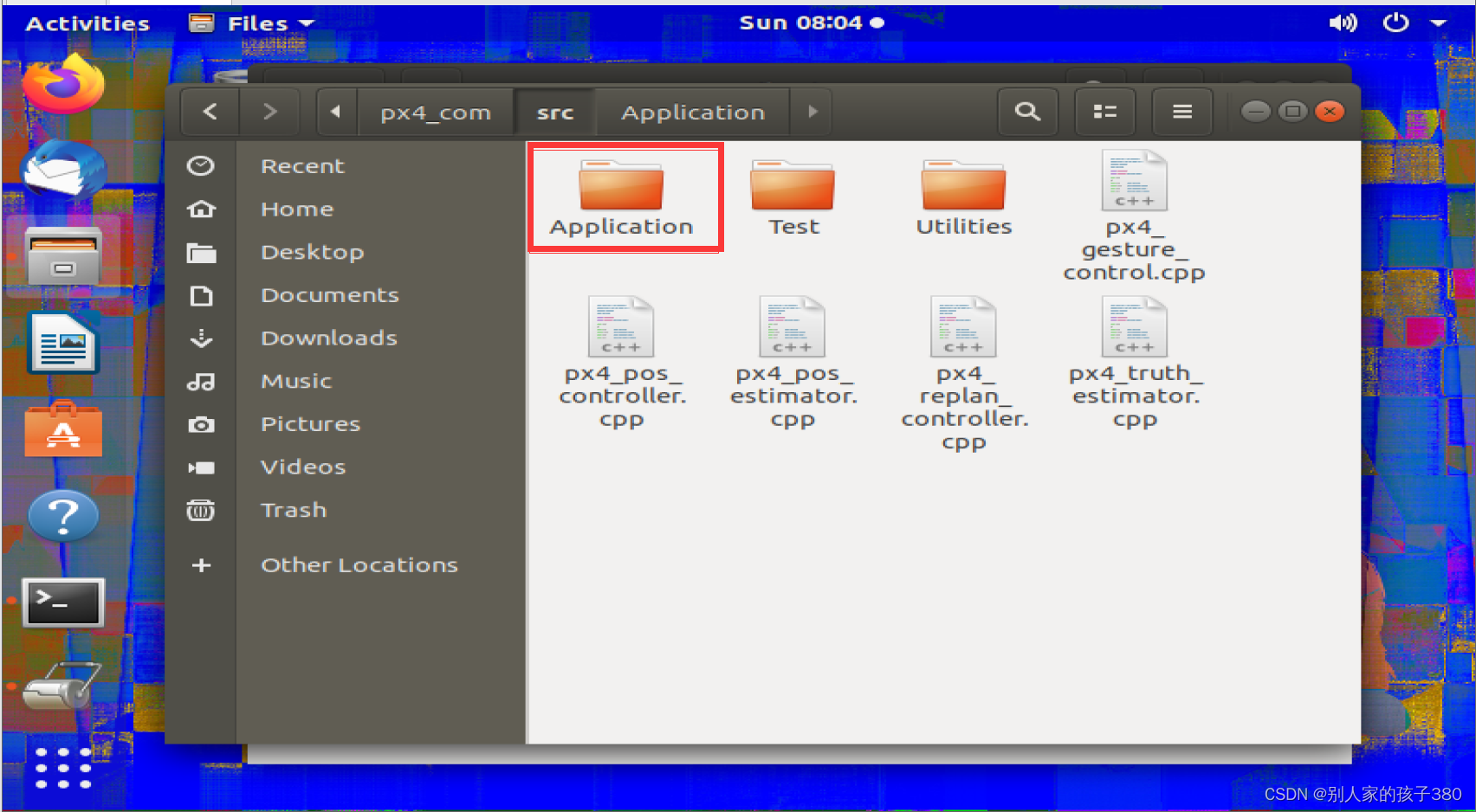Viewport: 1476px width, 812px height.
Task: Open the px4_com path segment
Action: pyautogui.click(x=436, y=113)
